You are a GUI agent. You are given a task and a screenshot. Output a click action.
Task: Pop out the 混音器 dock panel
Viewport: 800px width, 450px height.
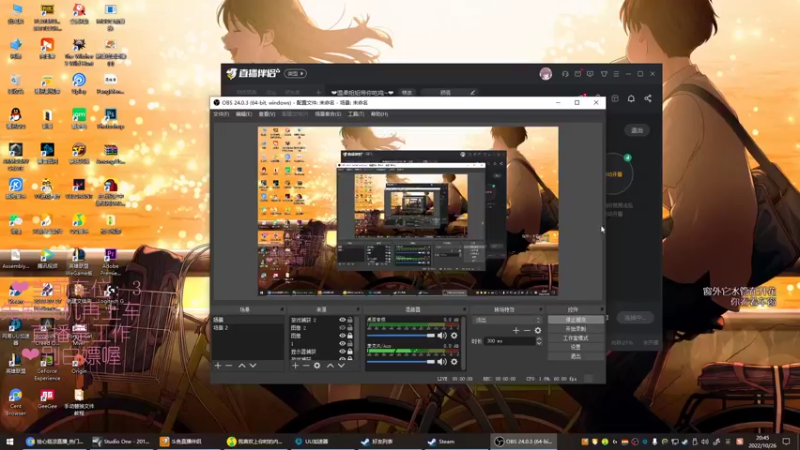click(x=464, y=309)
